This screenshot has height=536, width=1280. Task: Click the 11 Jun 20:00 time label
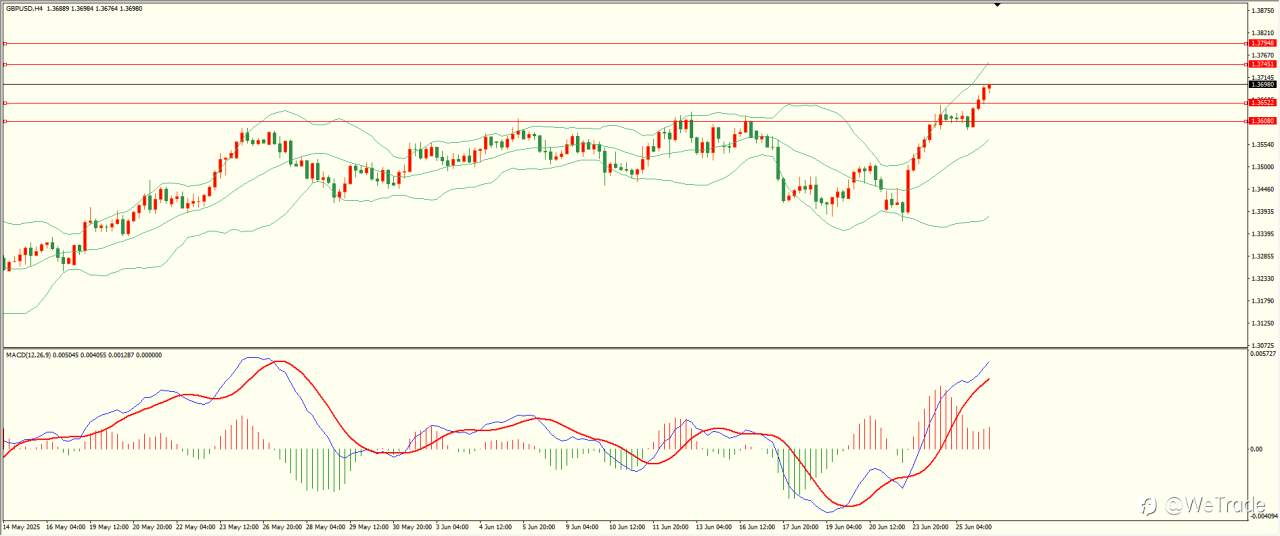[669, 525]
